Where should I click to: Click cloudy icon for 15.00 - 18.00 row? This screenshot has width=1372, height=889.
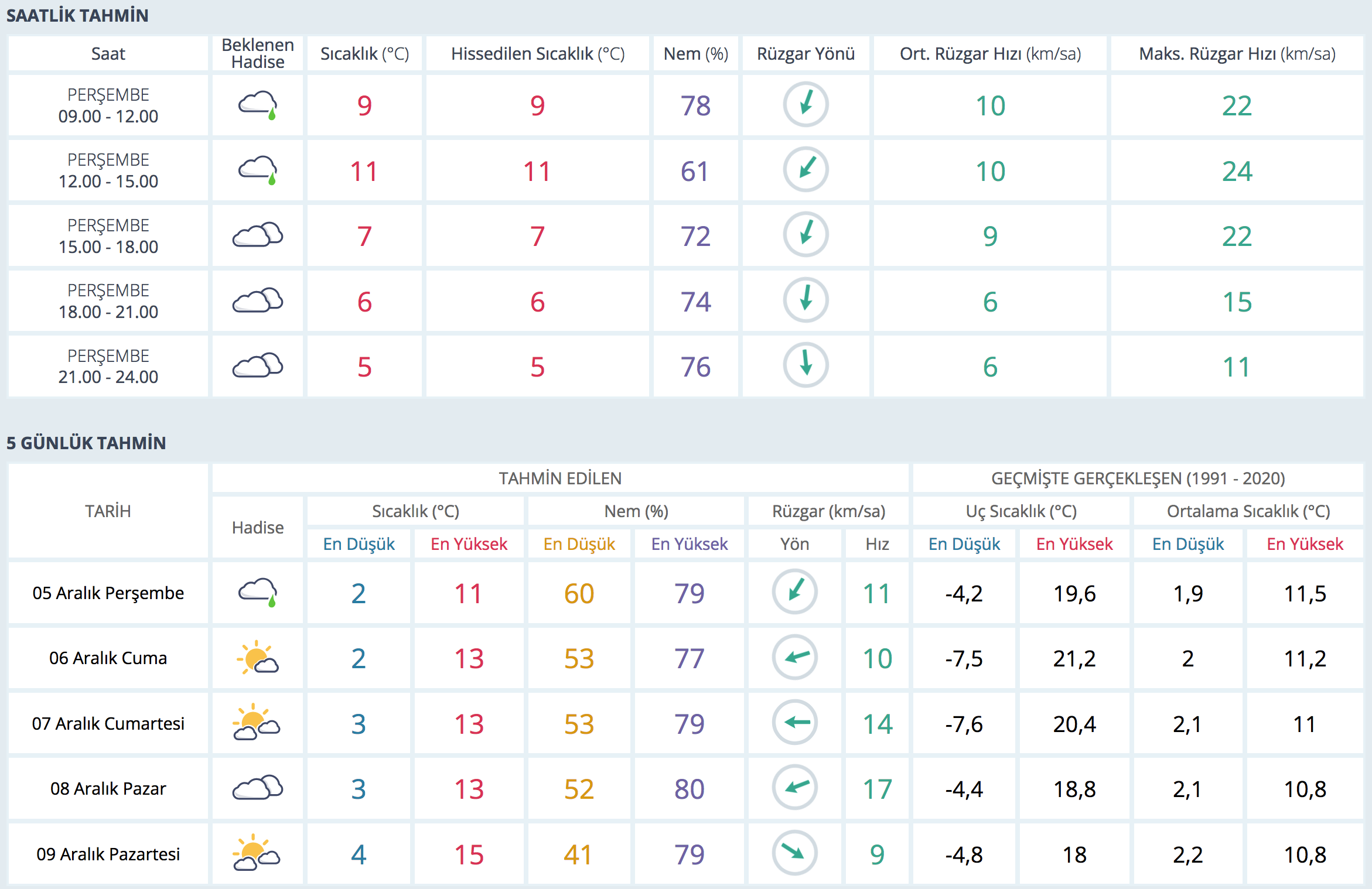coord(258,235)
